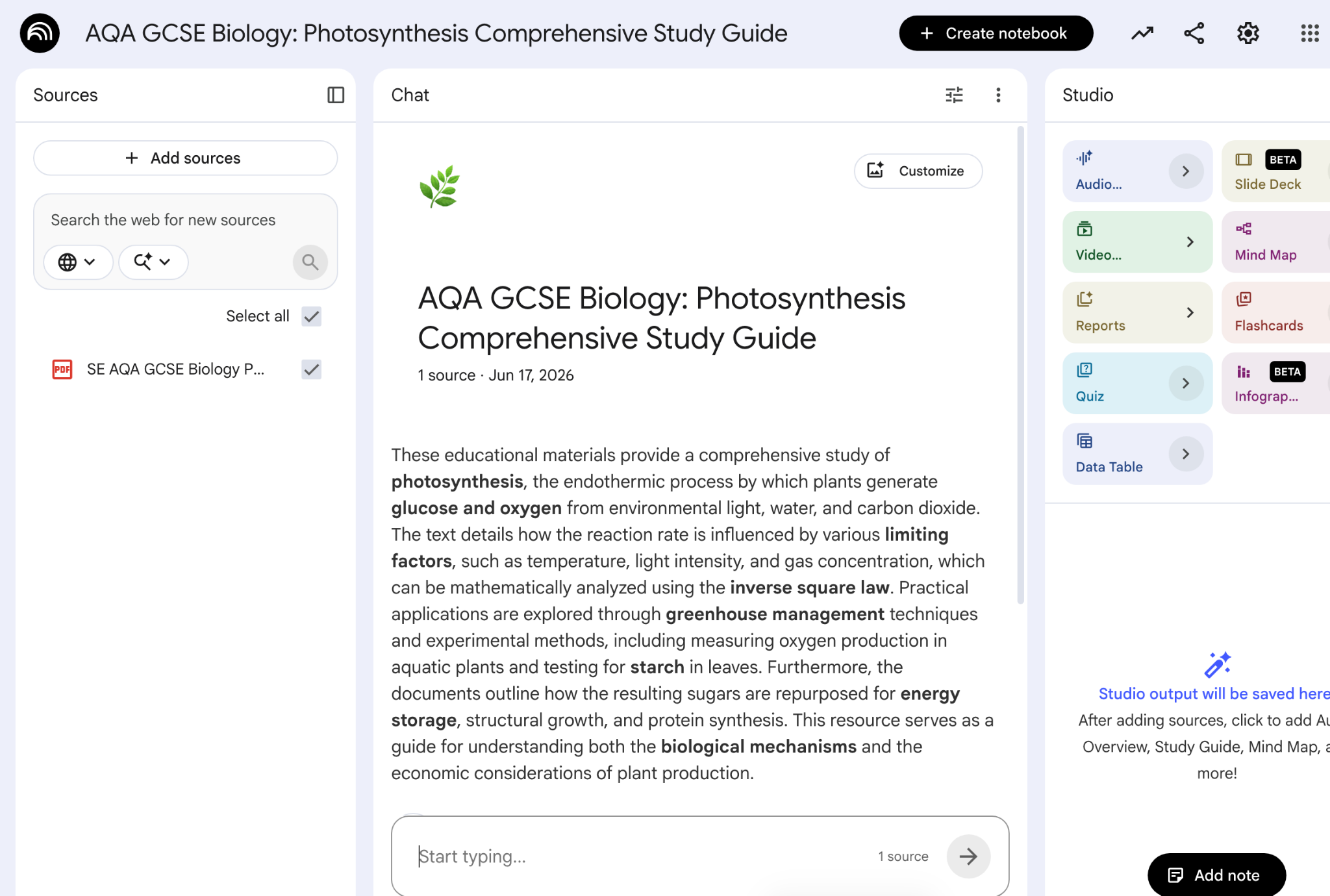Click the NotebookLM logo icon

(x=40, y=33)
